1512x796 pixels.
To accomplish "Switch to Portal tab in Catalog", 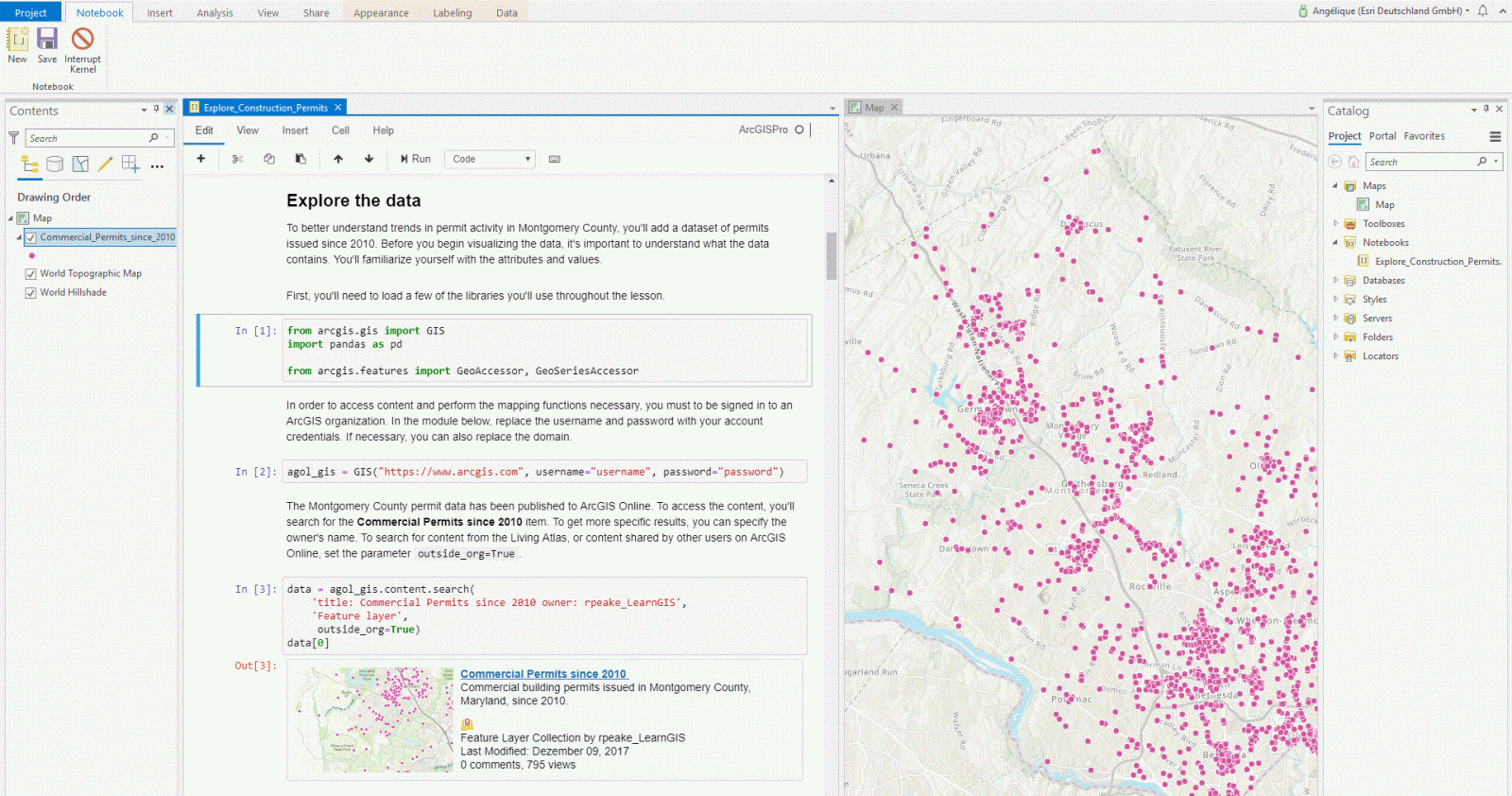I will (1383, 136).
